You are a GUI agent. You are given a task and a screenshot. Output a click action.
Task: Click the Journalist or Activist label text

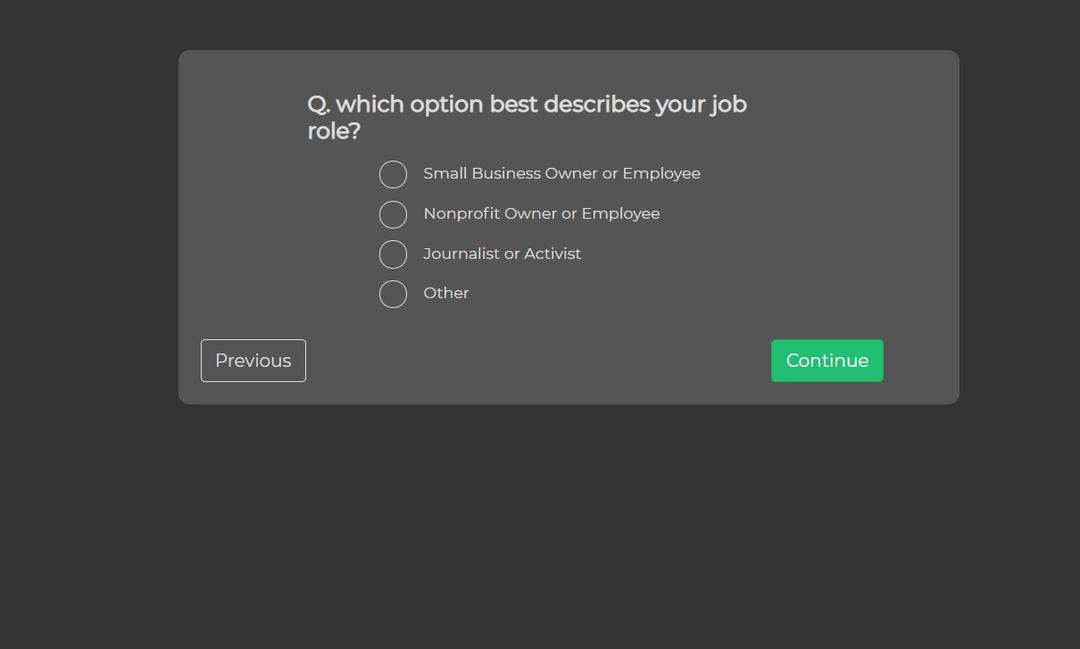tap(502, 253)
